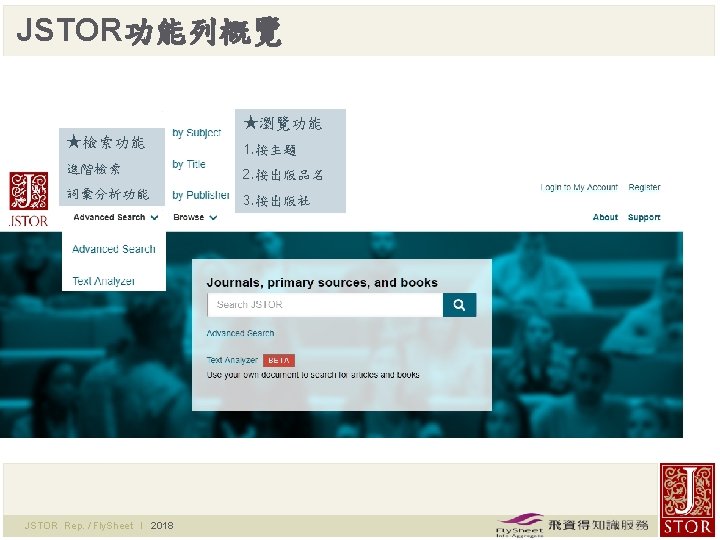Open the Support link
This screenshot has height=540, width=720.
tap(644, 217)
